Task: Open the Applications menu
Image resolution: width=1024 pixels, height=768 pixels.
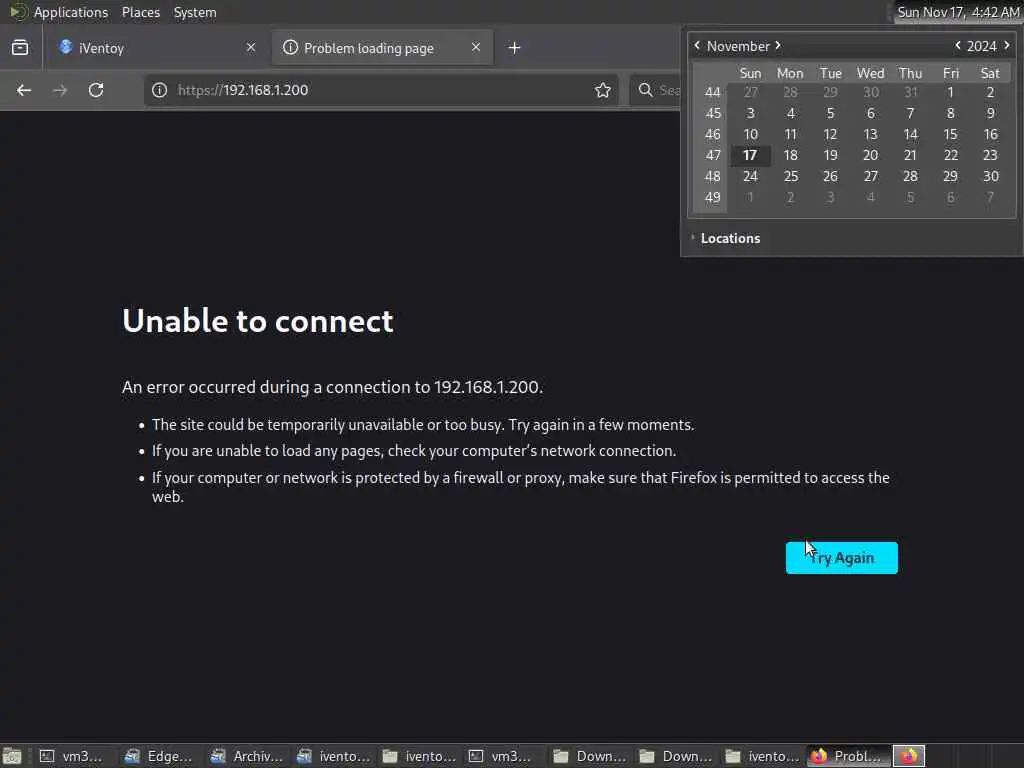Action: pos(71,12)
